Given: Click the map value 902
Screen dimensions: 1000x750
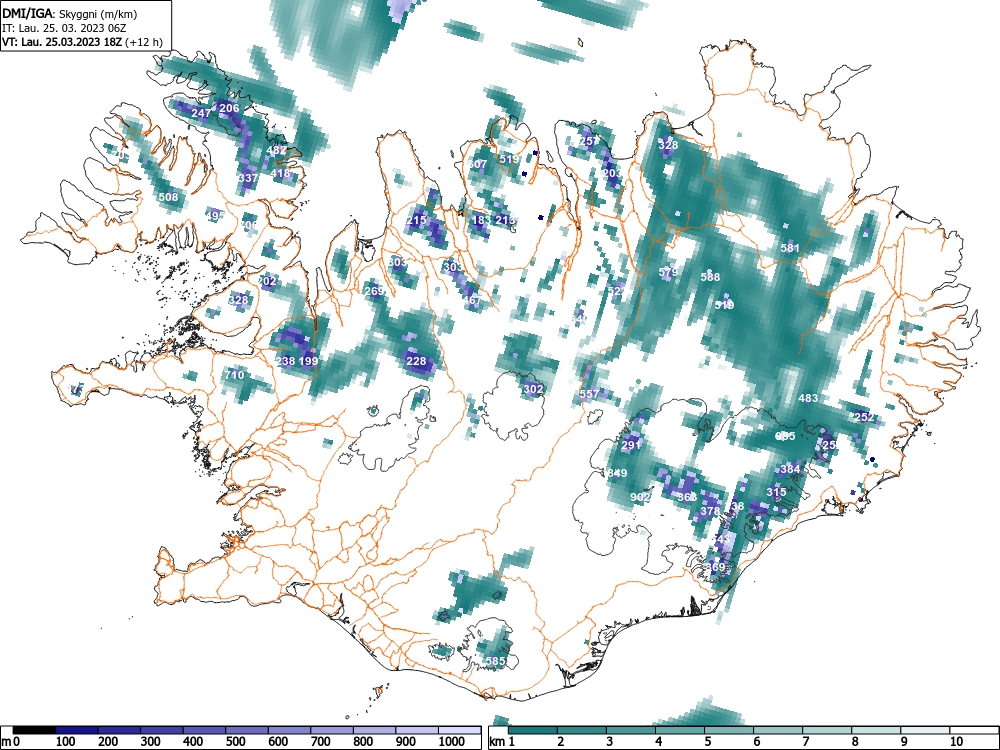Looking at the screenshot, I should coord(640,497).
